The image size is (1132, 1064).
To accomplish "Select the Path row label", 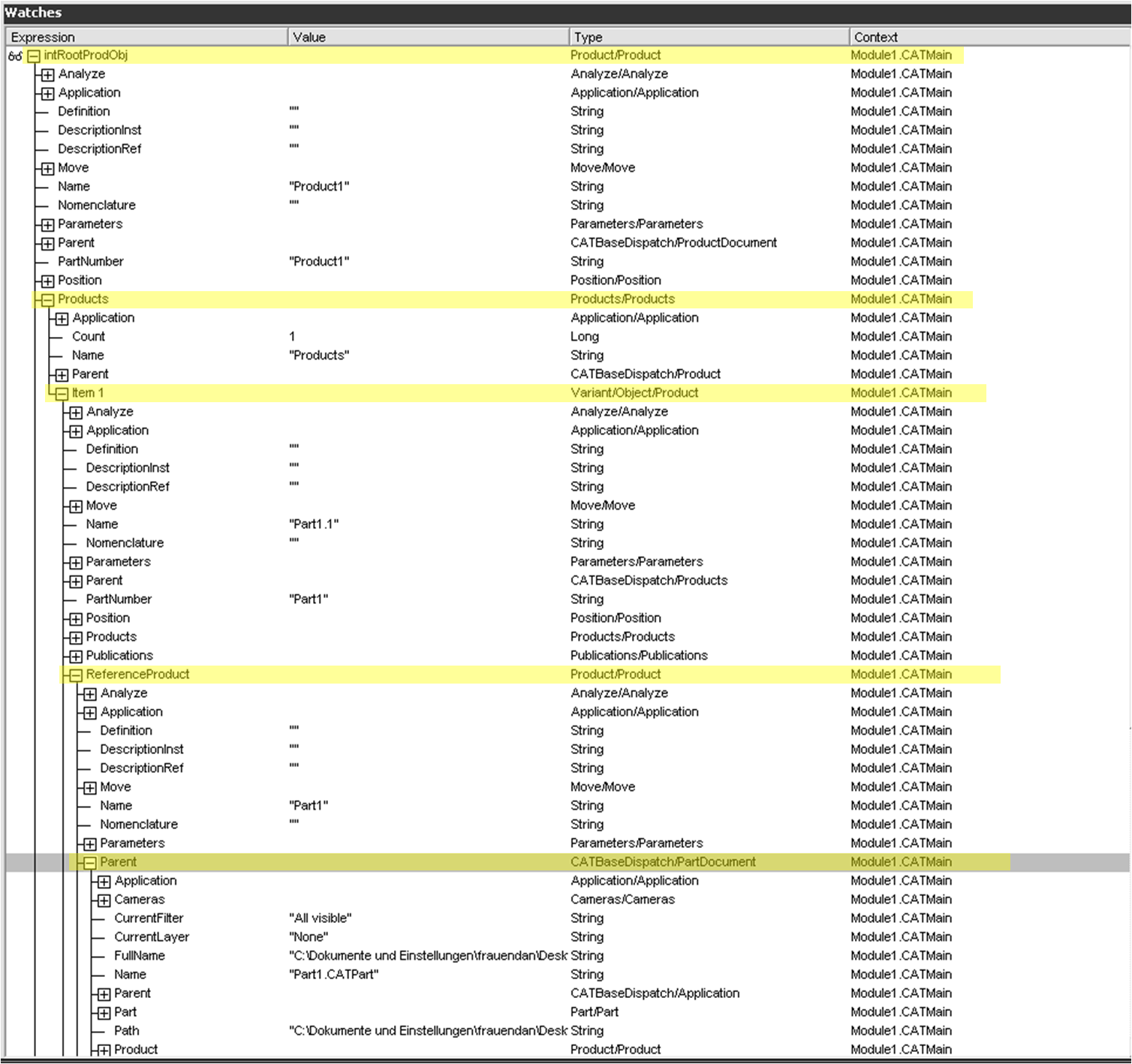I will [126, 1030].
